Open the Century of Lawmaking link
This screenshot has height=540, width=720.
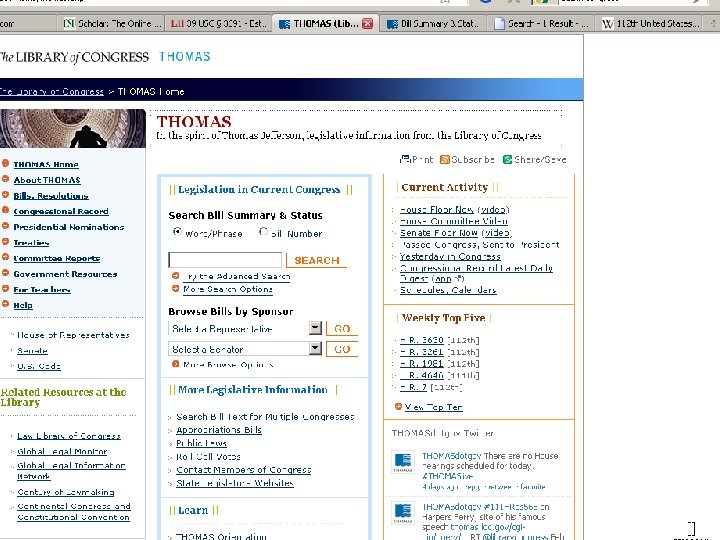click(66, 492)
